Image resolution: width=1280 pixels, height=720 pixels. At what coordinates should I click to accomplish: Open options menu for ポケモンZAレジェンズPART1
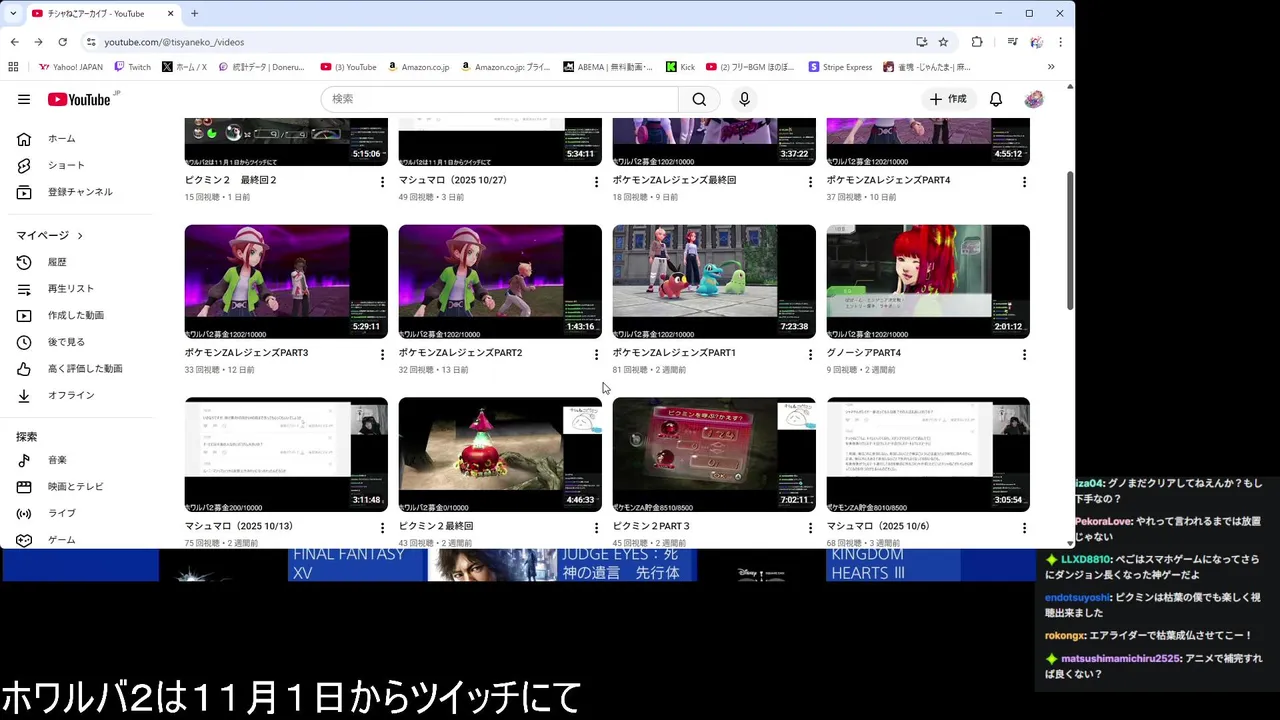click(810, 355)
